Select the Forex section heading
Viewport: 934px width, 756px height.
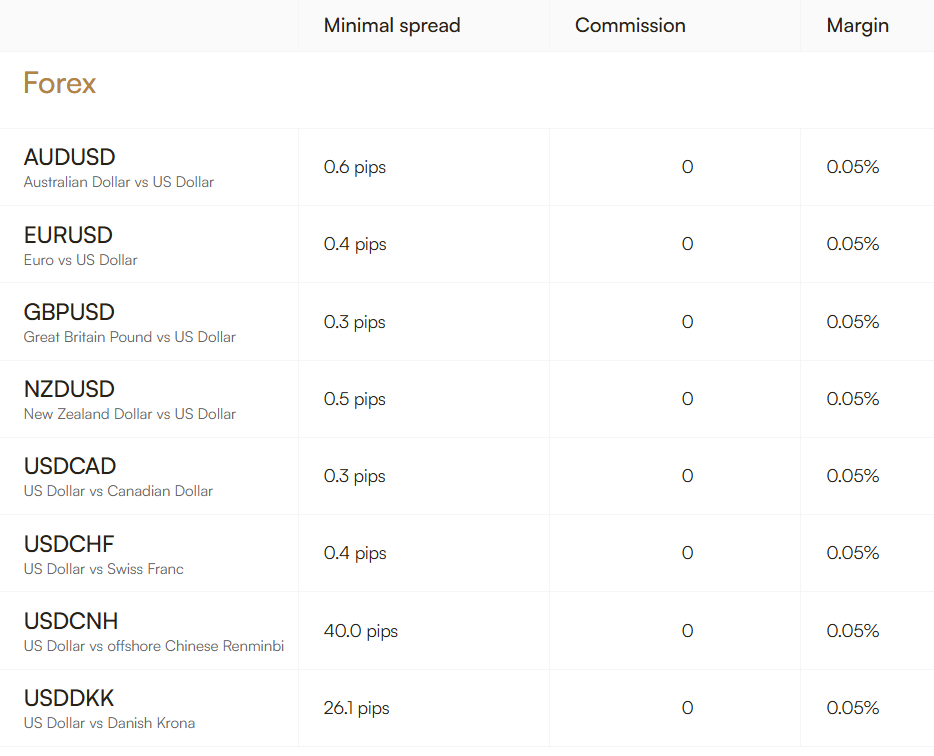tap(60, 83)
